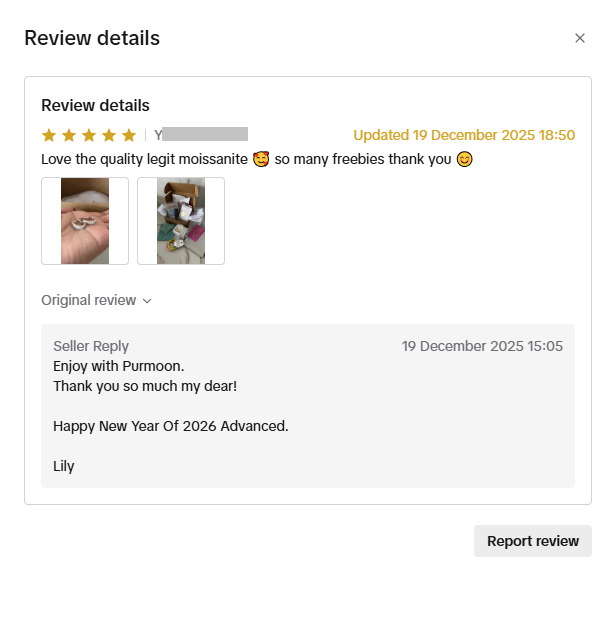Open the unboxed package freebies photo
The width and height of the screenshot is (616, 617).
[x=181, y=221]
